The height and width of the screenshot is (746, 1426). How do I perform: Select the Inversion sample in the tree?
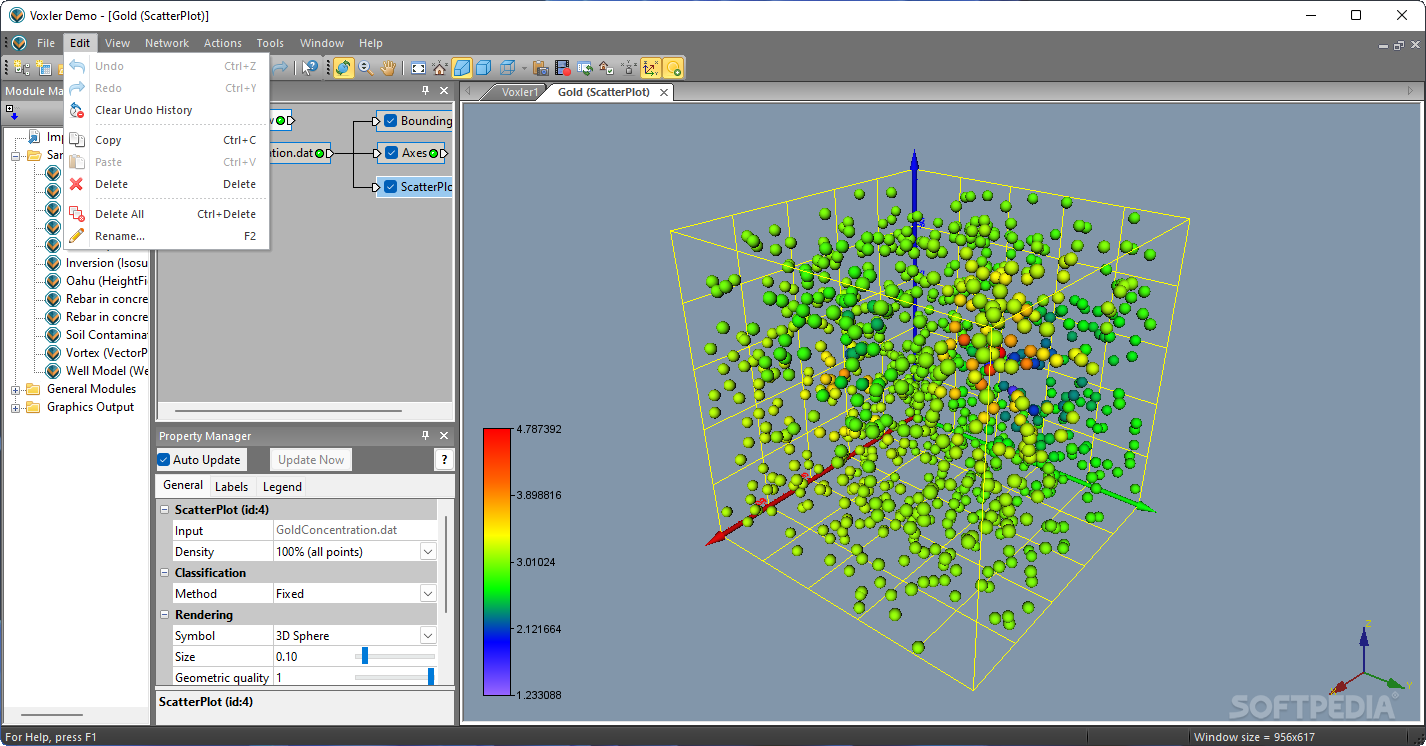click(x=107, y=263)
